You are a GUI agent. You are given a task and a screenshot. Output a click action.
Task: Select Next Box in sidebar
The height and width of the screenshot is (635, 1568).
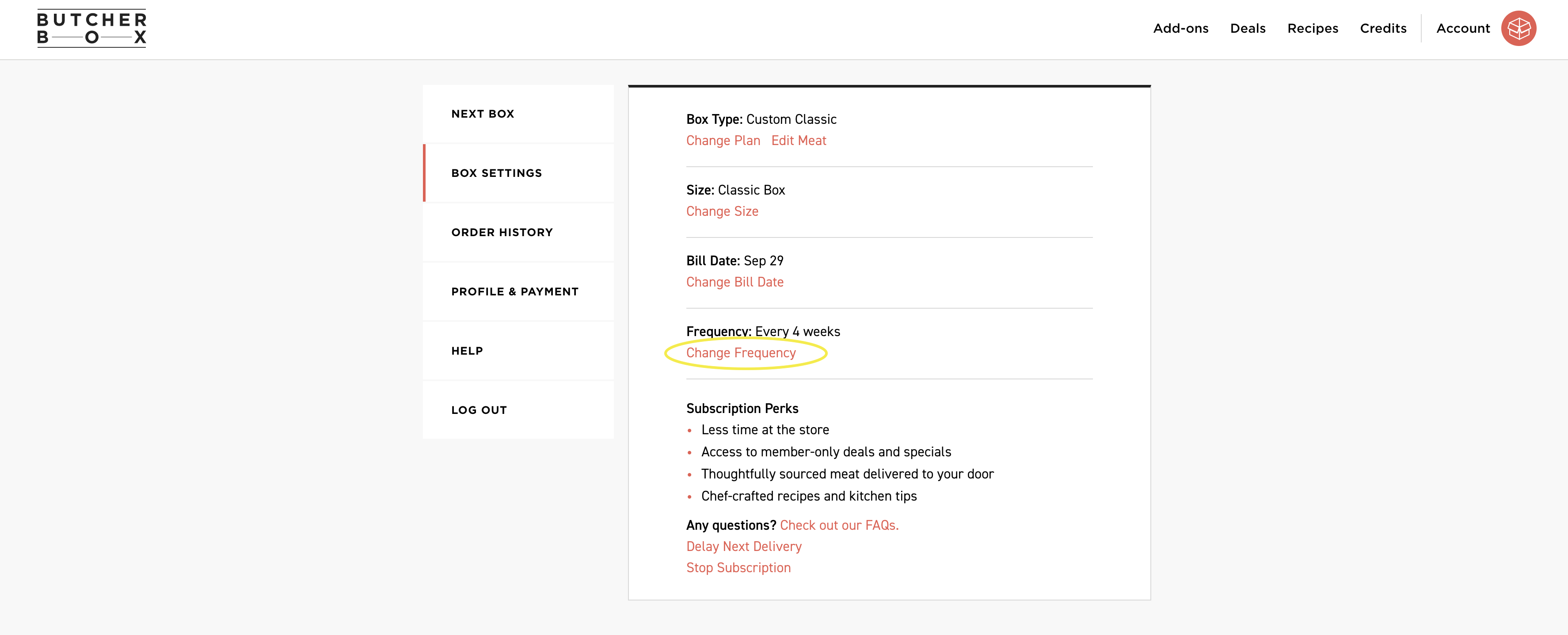tap(483, 114)
